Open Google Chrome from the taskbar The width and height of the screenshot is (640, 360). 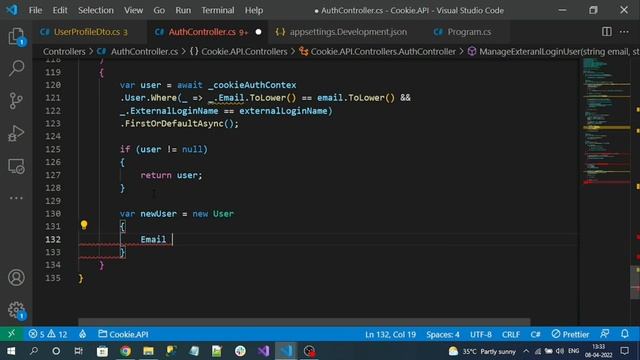[125, 351]
